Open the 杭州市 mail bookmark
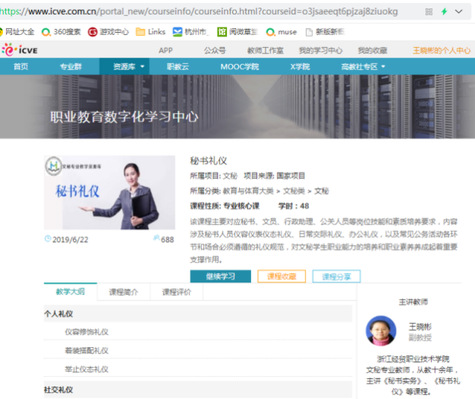475x399 pixels. [190, 32]
